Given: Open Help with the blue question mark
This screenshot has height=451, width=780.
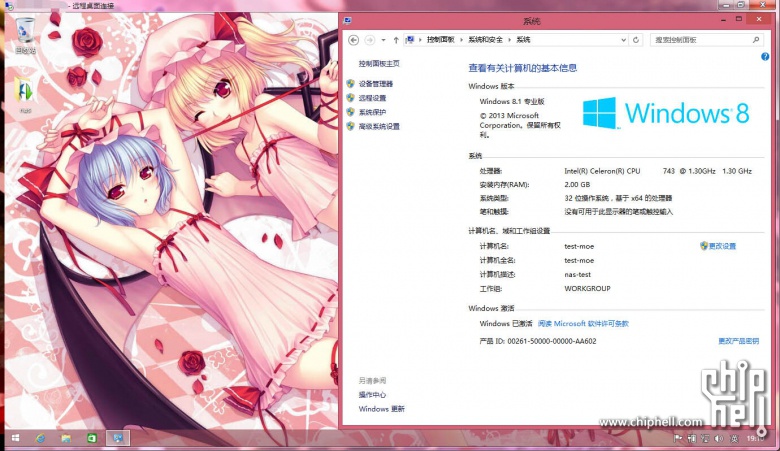Looking at the screenshot, I should pyautogui.click(x=765, y=57).
